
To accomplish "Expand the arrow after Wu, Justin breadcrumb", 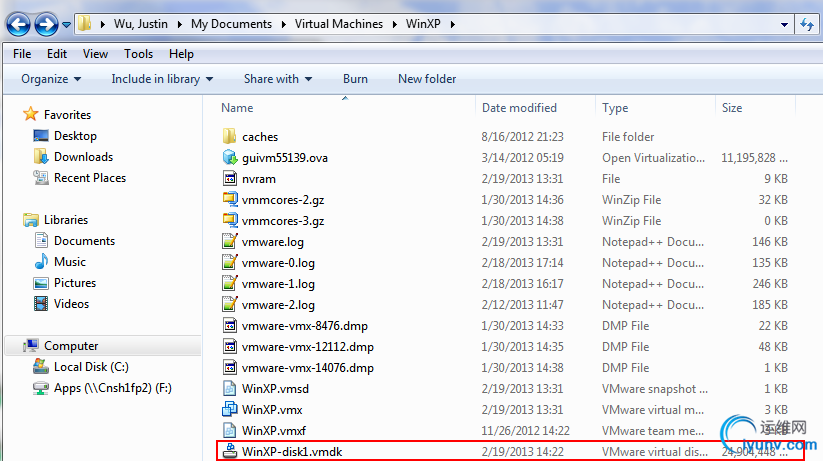I will tap(180, 24).
